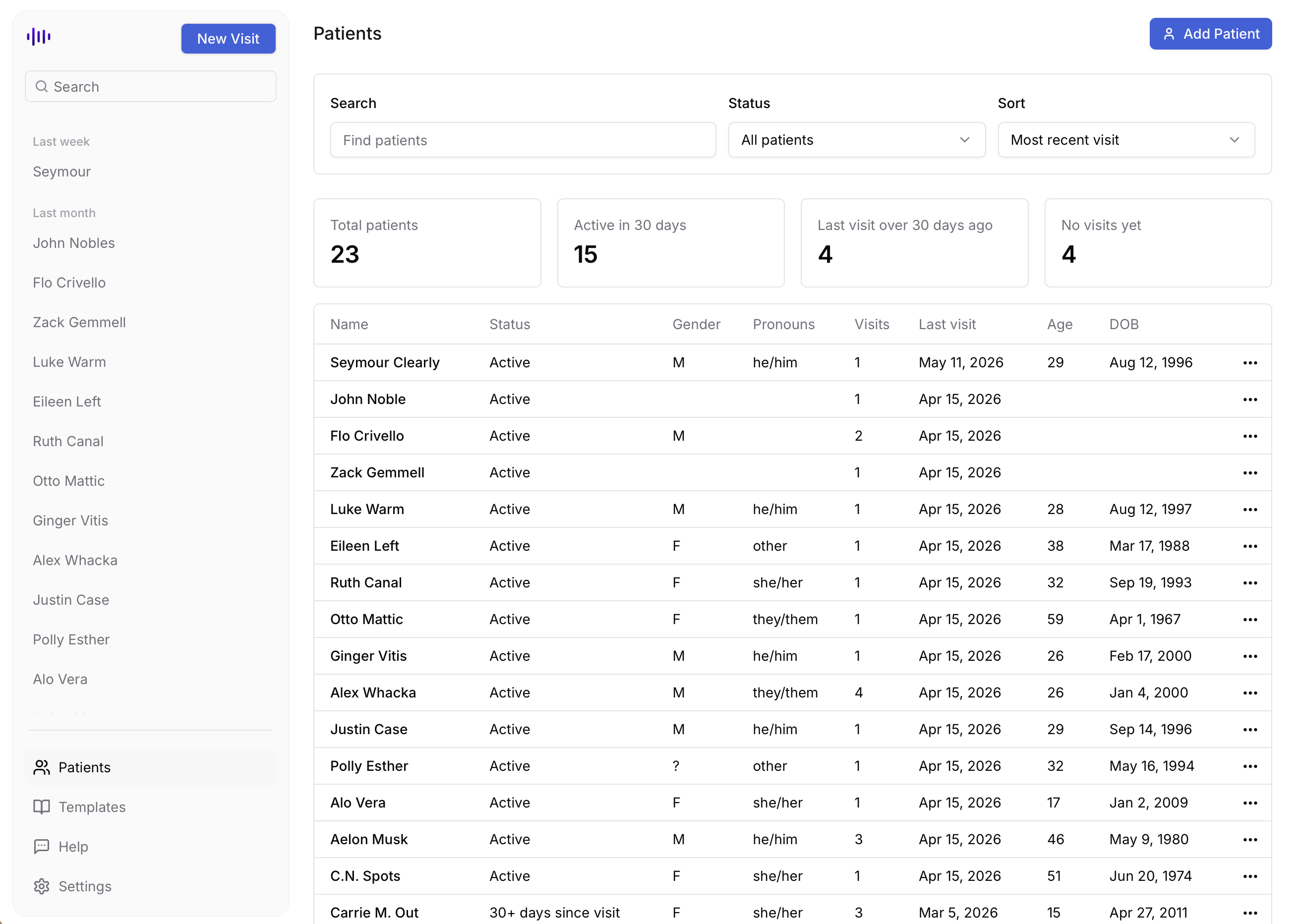
Task: Expand the Status filter 'All patients' dropdown
Action: tap(856, 140)
